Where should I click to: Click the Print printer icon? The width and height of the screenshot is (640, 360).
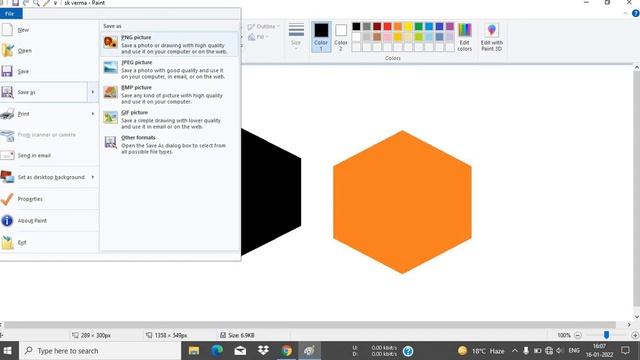pyautogui.click(x=7, y=114)
